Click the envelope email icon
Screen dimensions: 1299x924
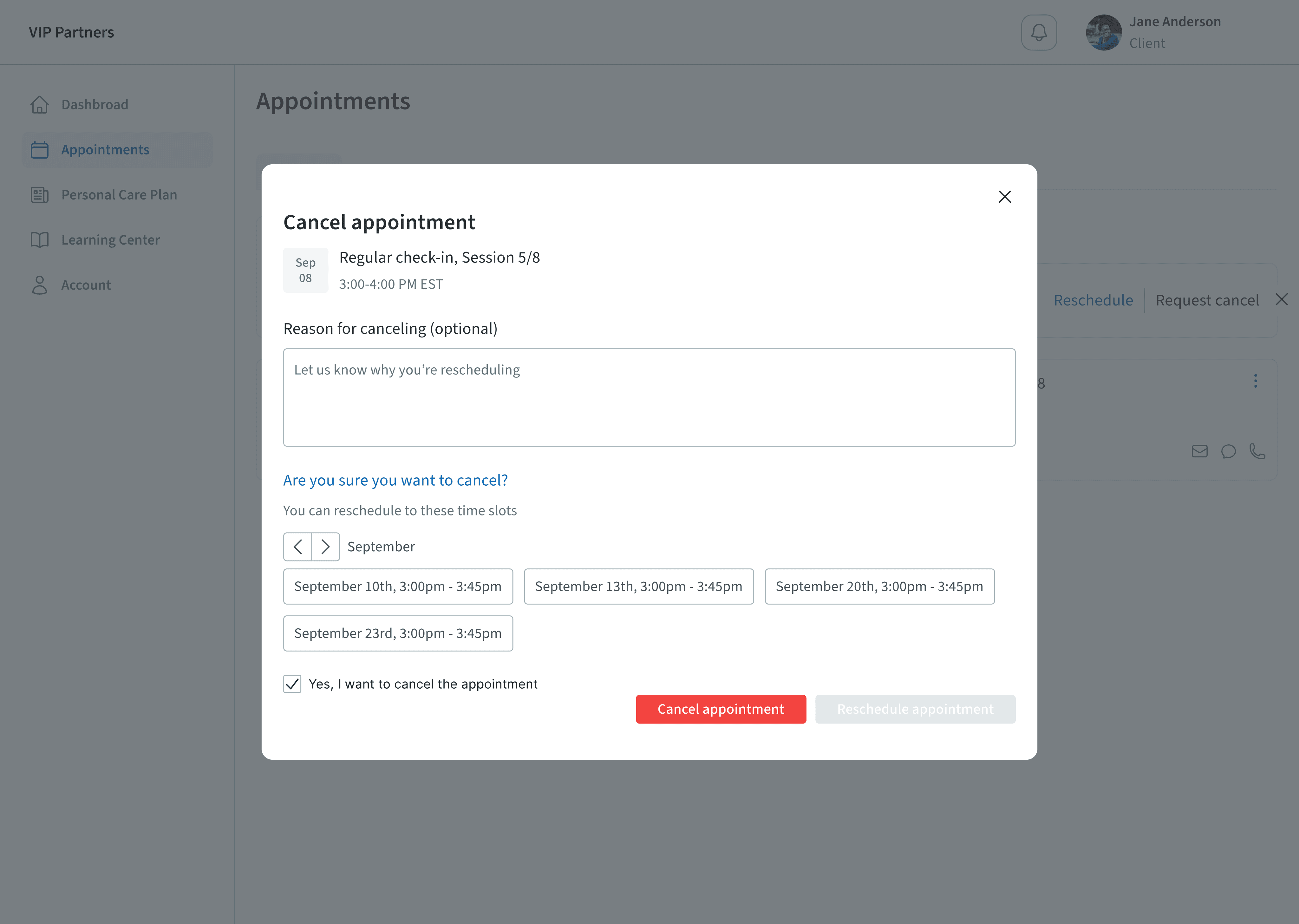(x=1199, y=451)
